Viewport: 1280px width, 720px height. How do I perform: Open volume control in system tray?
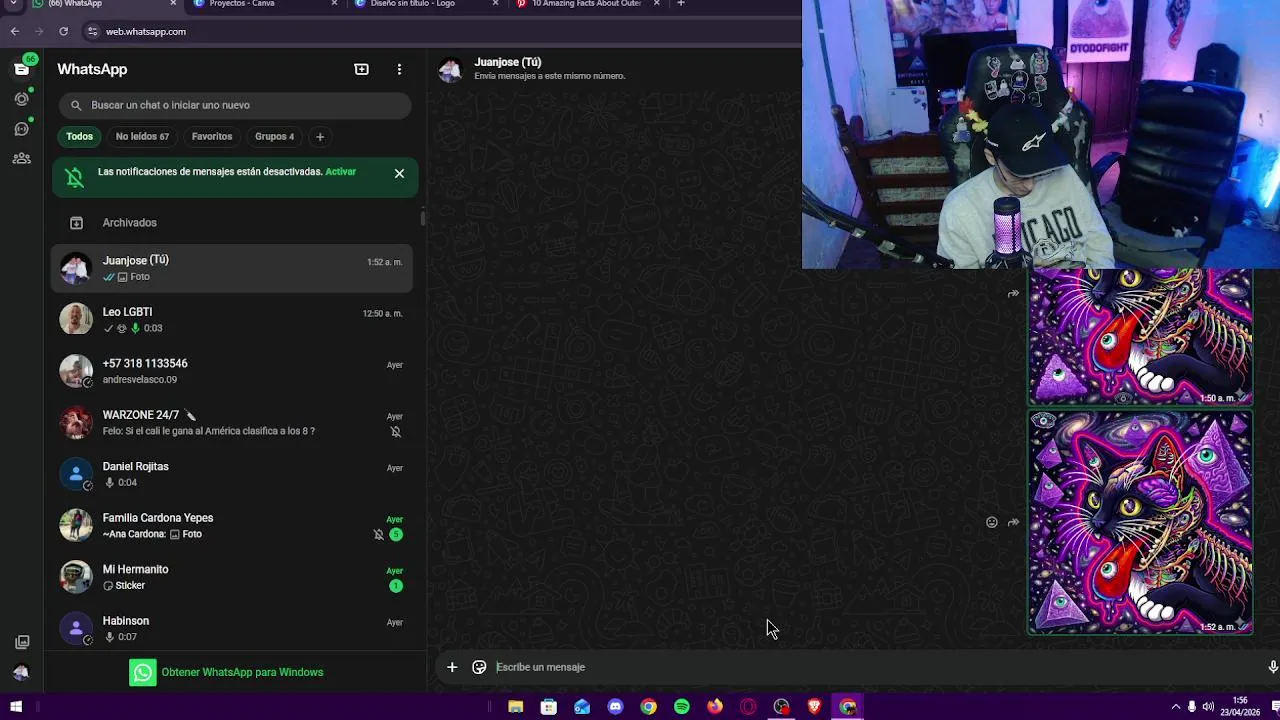[x=1207, y=706]
